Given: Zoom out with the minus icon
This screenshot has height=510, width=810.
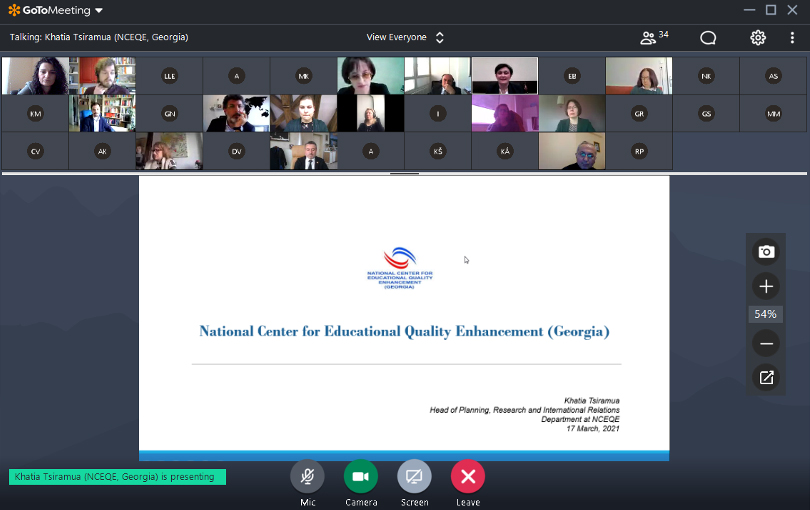Looking at the screenshot, I should (x=766, y=344).
